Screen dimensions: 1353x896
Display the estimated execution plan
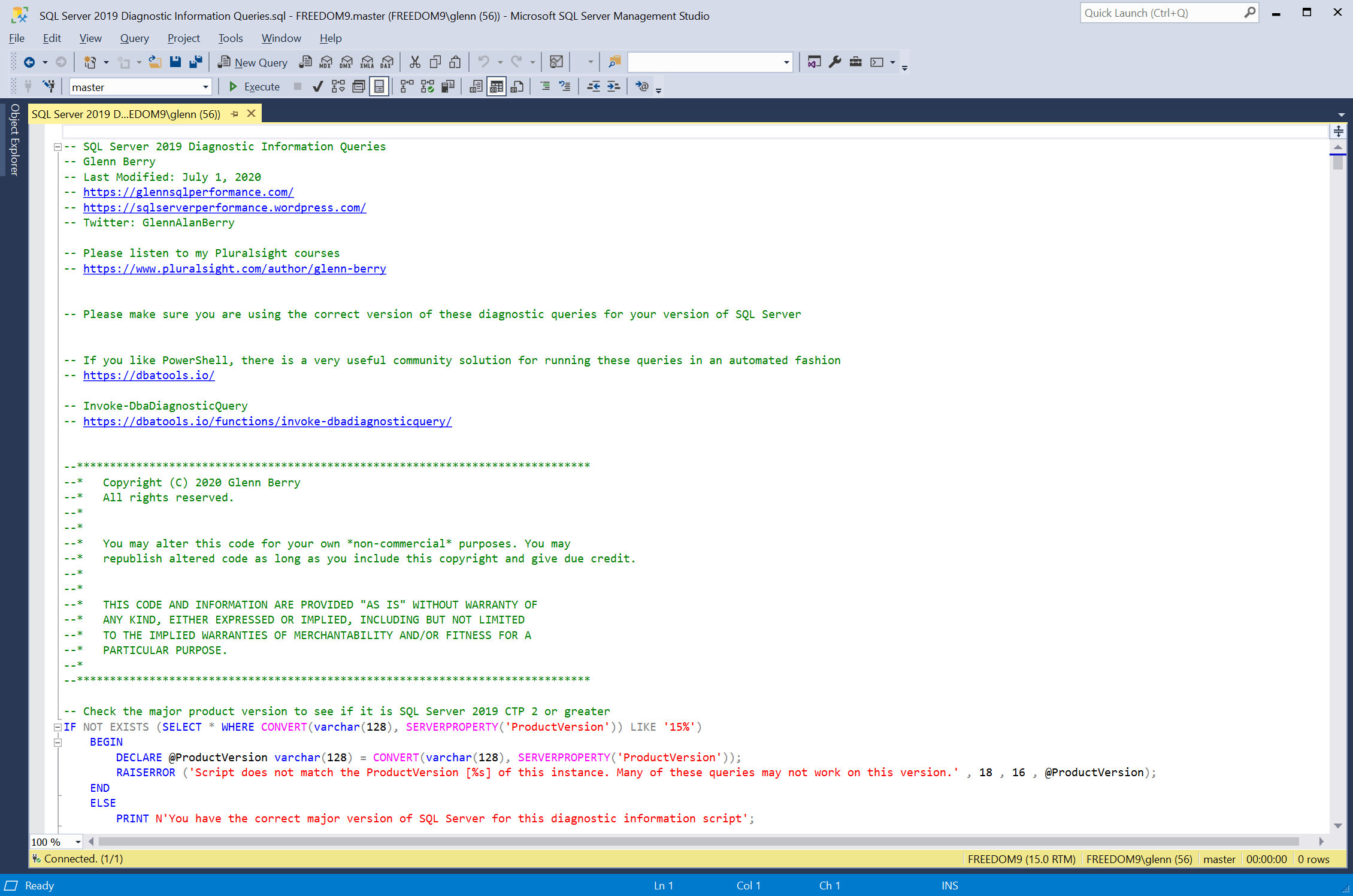point(338,86)
